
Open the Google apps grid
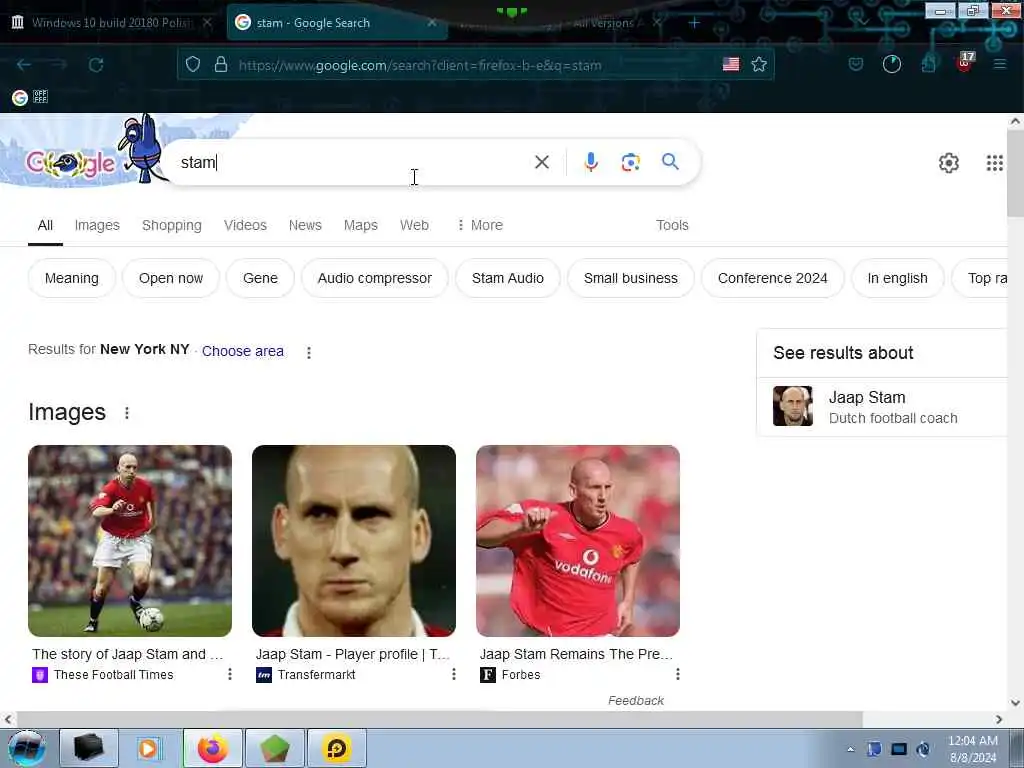[994, 163]
